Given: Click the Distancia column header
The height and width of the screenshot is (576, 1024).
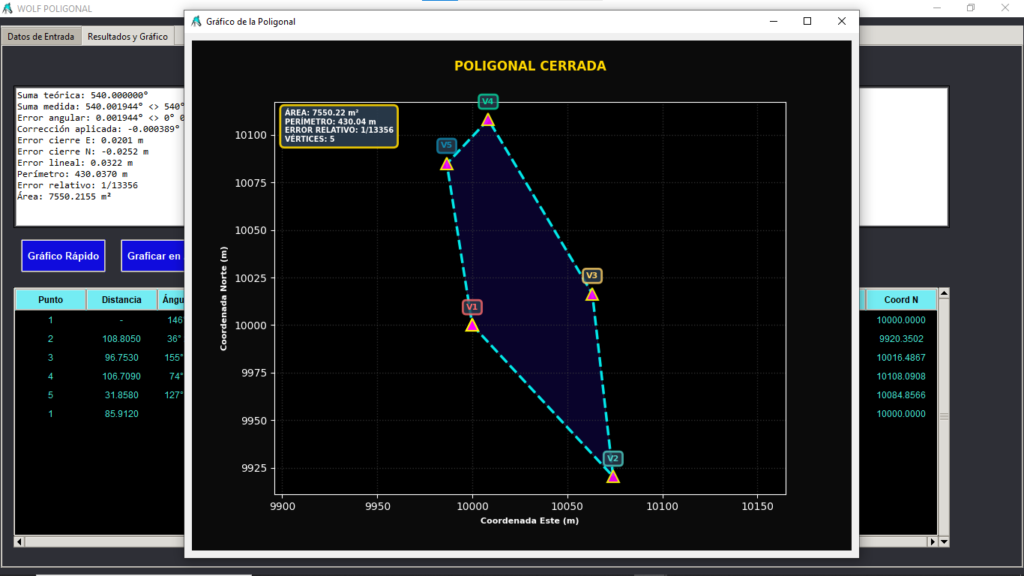Looking at the screenshot, I should point(121,300).
